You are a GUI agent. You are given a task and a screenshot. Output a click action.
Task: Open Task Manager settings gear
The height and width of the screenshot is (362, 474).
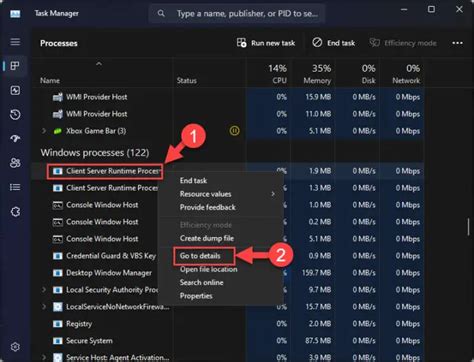pyautogui.click(x=15, y=347)
